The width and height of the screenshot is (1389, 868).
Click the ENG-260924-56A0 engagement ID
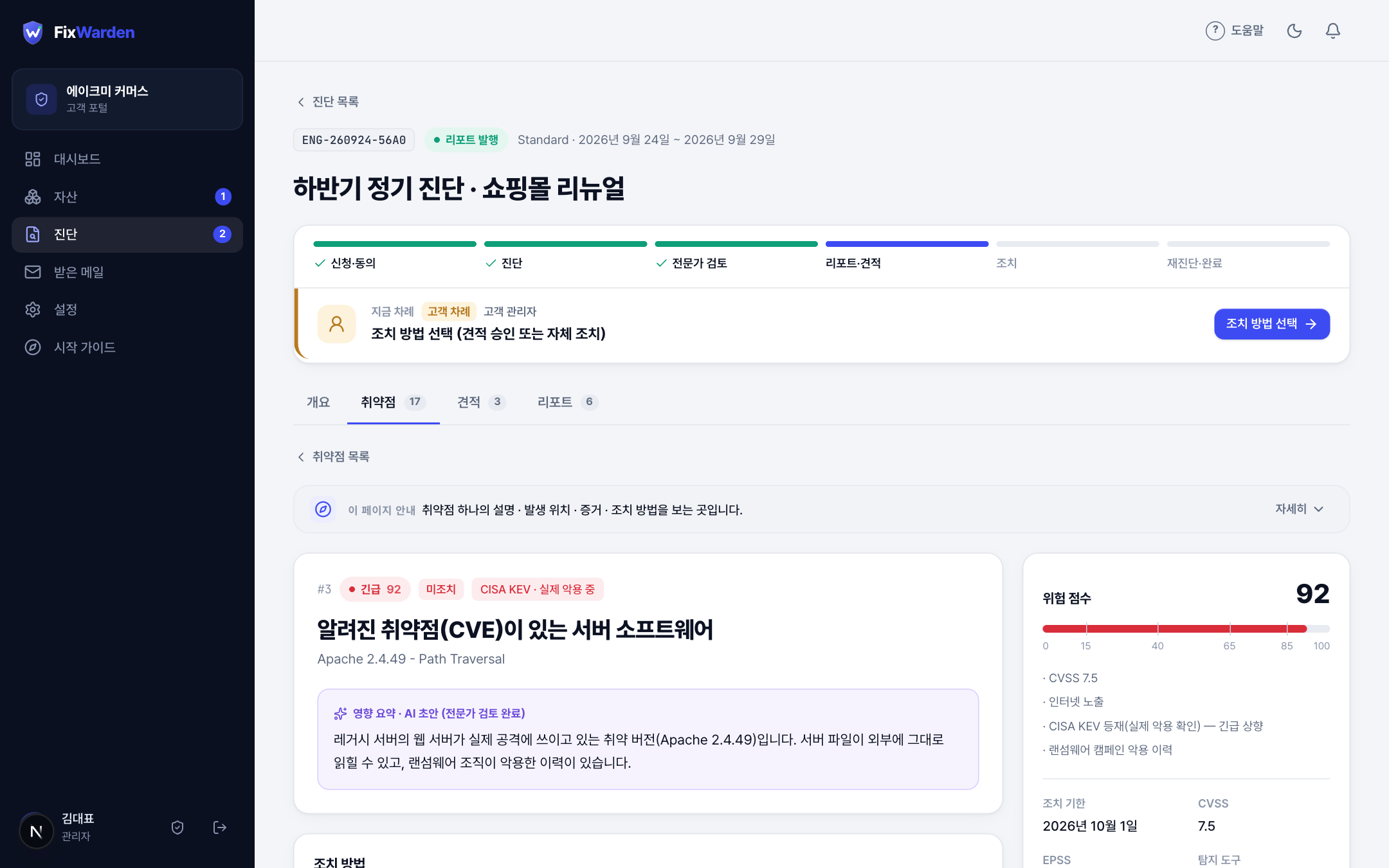coord(354,140)
